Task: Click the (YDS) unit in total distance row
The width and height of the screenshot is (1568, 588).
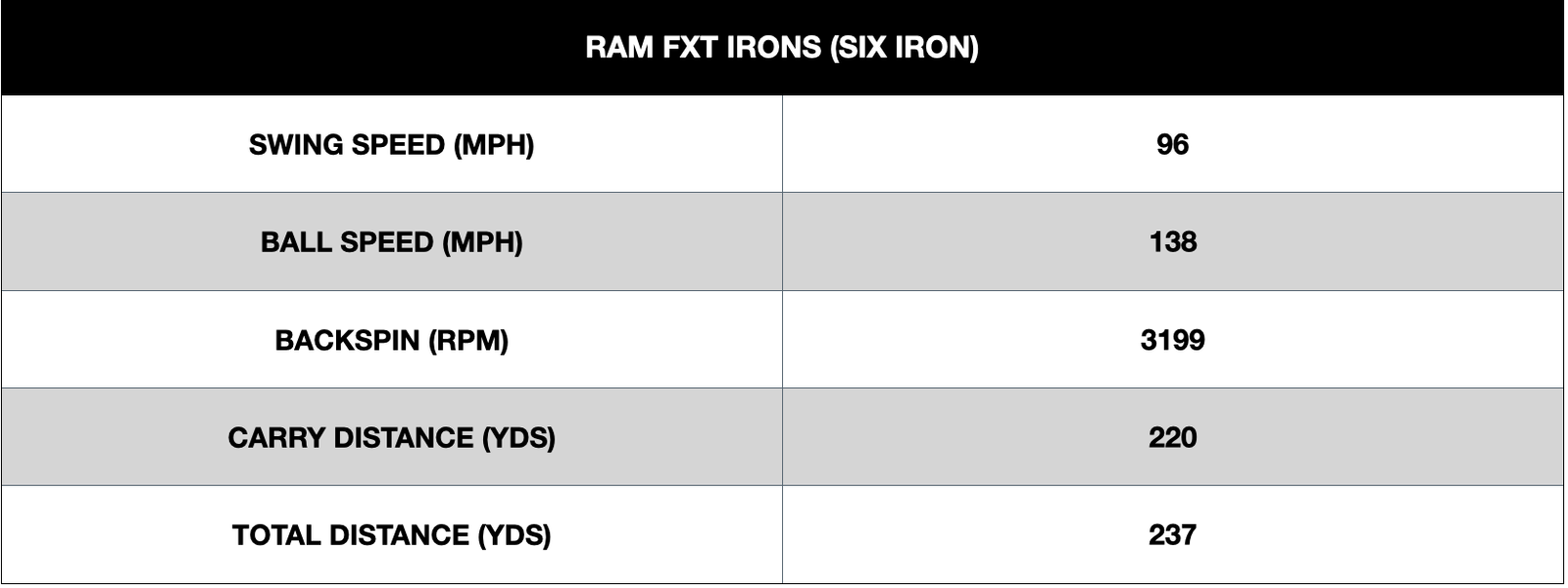Action: click(x=514, y=535)
